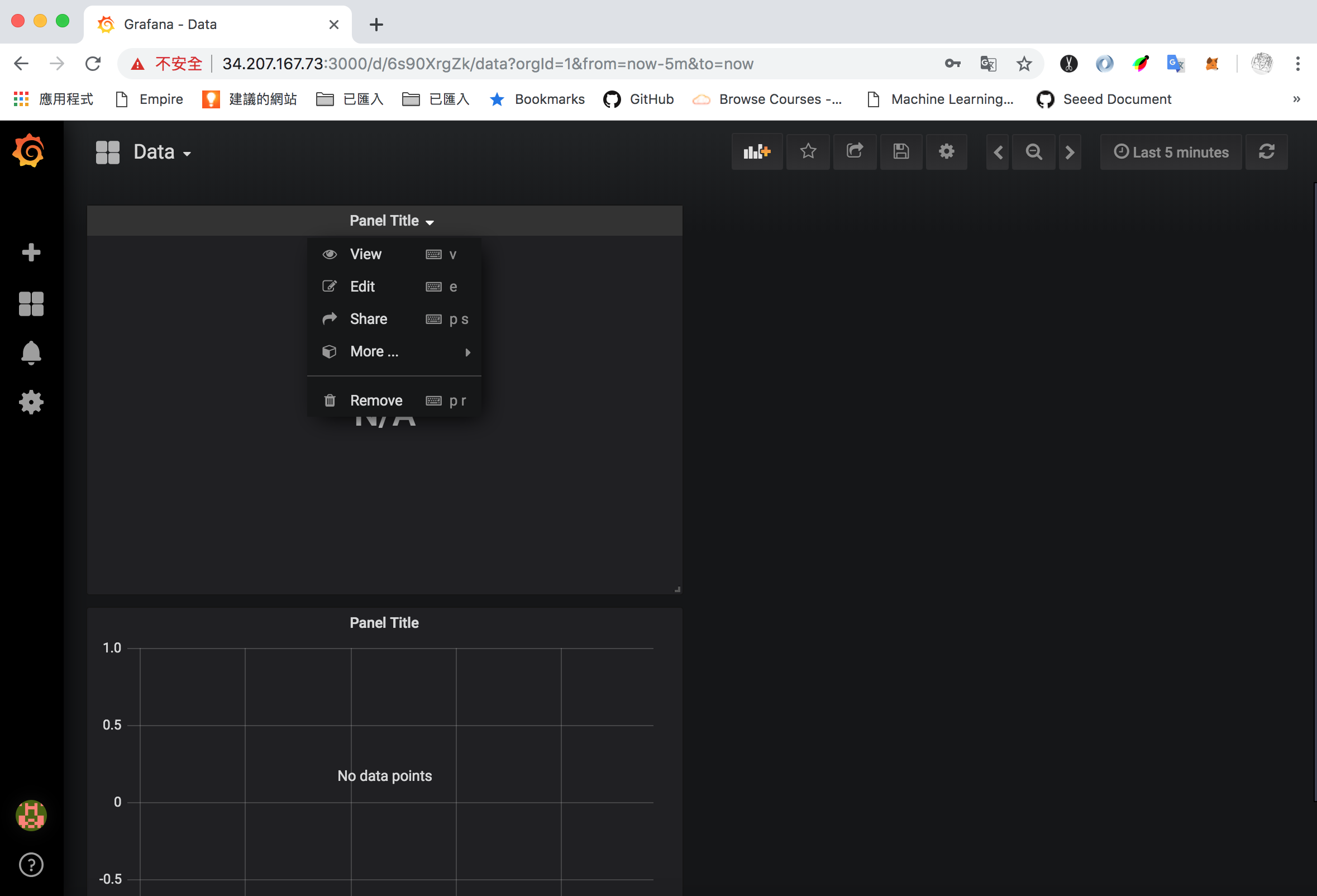
Task: Select the Grafana - Data tab
Action: 218,25
